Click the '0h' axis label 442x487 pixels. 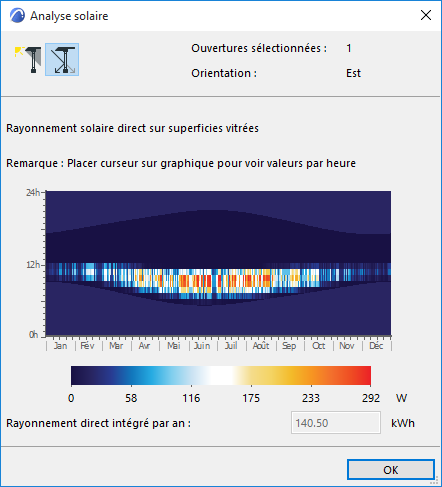[33, 334]
